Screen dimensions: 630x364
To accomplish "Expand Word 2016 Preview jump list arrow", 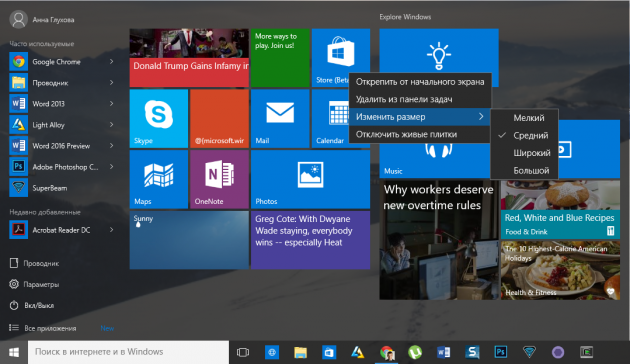I will (111, 145).
